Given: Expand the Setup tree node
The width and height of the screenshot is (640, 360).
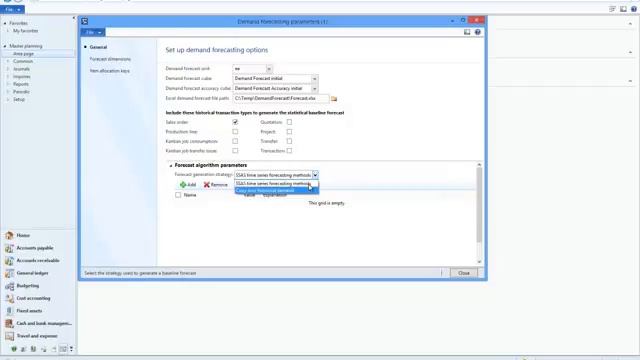Looking at the screenshot, I should pyautogui.click(x=8, y=100).
